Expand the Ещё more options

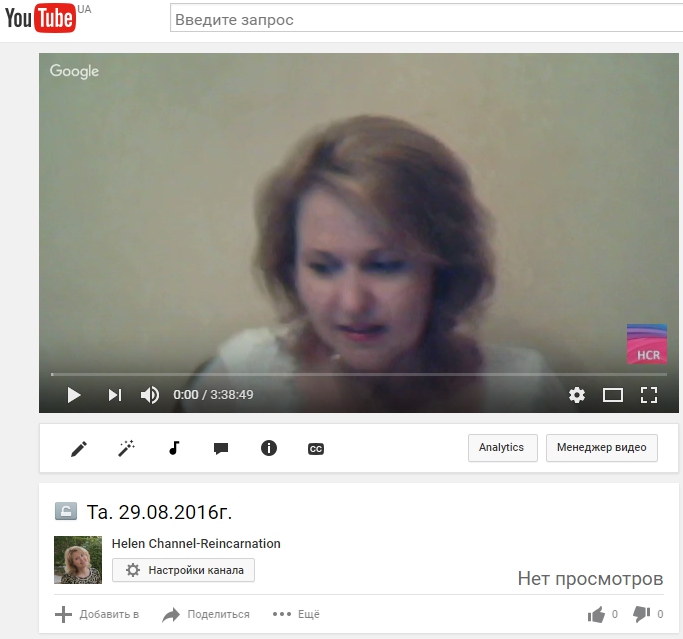pos(296,614)
